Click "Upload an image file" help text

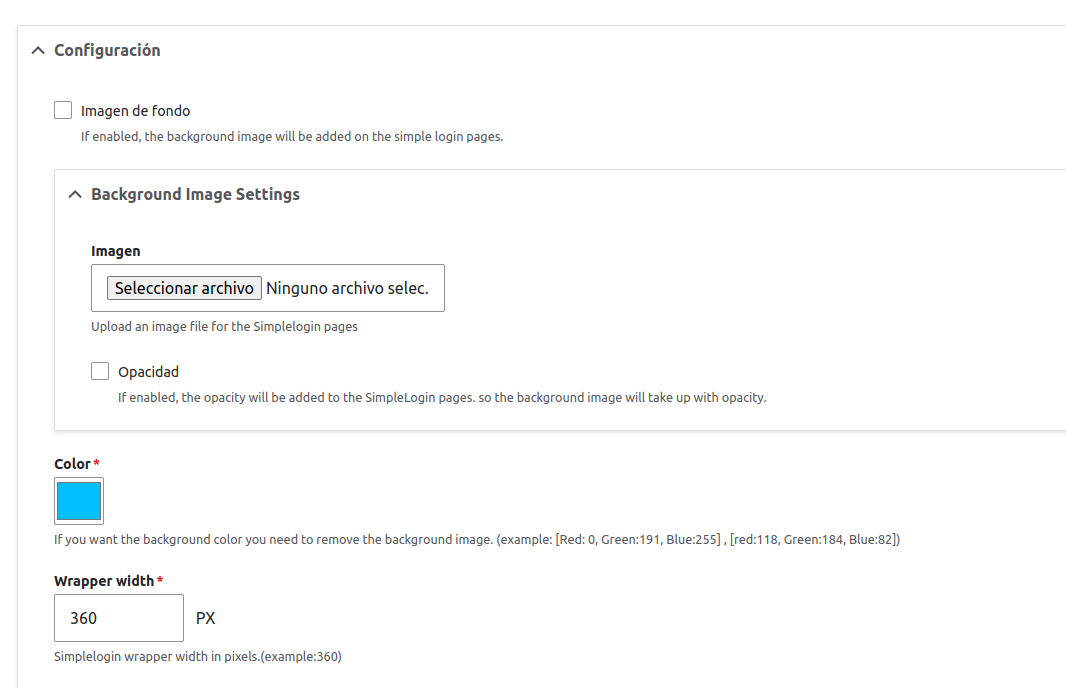coord(224,326)
